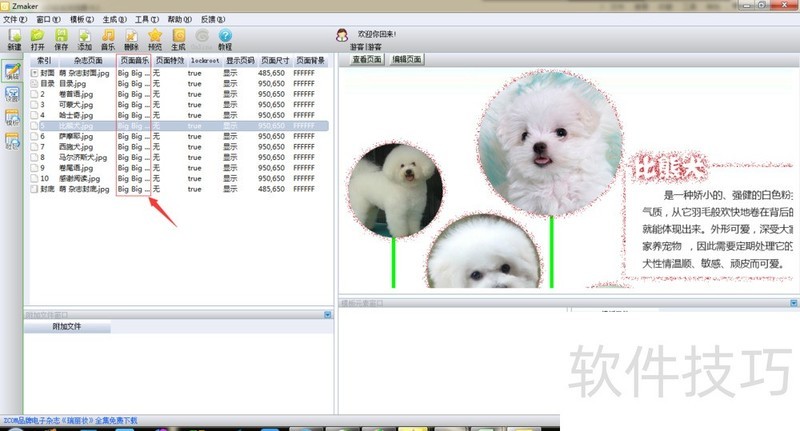Collapse the 附加文件窗口 panel with its arrow
Viewport: 800px width, 431px height.
(x=328, y=315)
